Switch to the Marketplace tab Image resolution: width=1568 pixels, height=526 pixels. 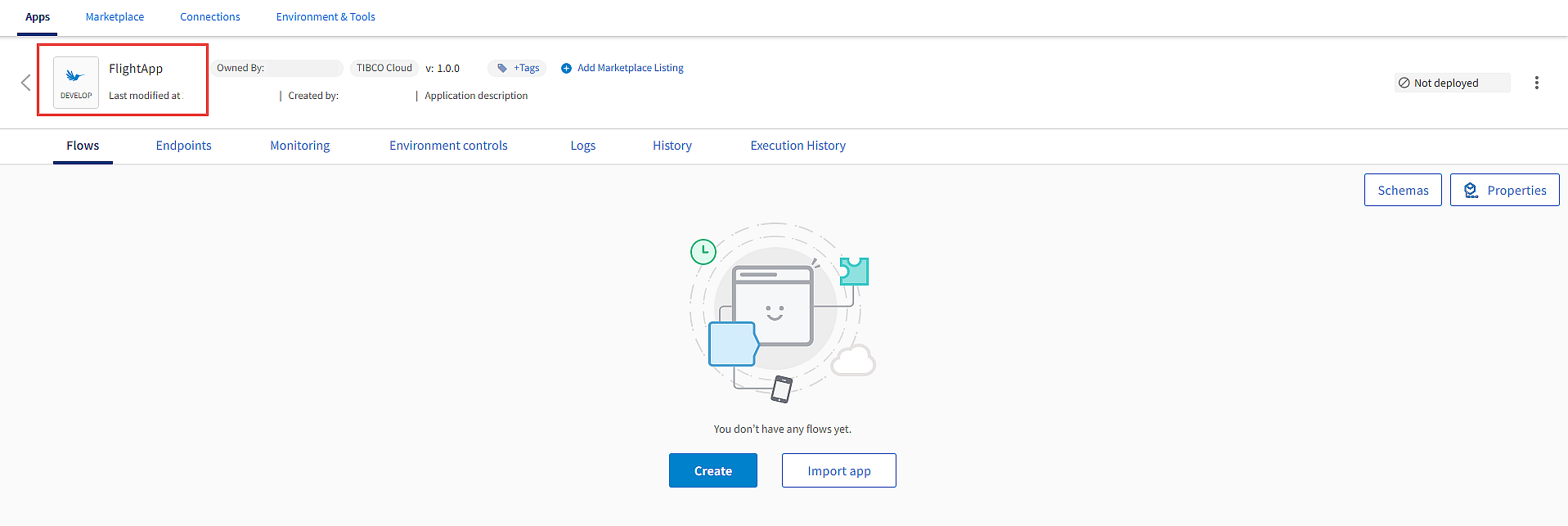(x=115, y=17)
